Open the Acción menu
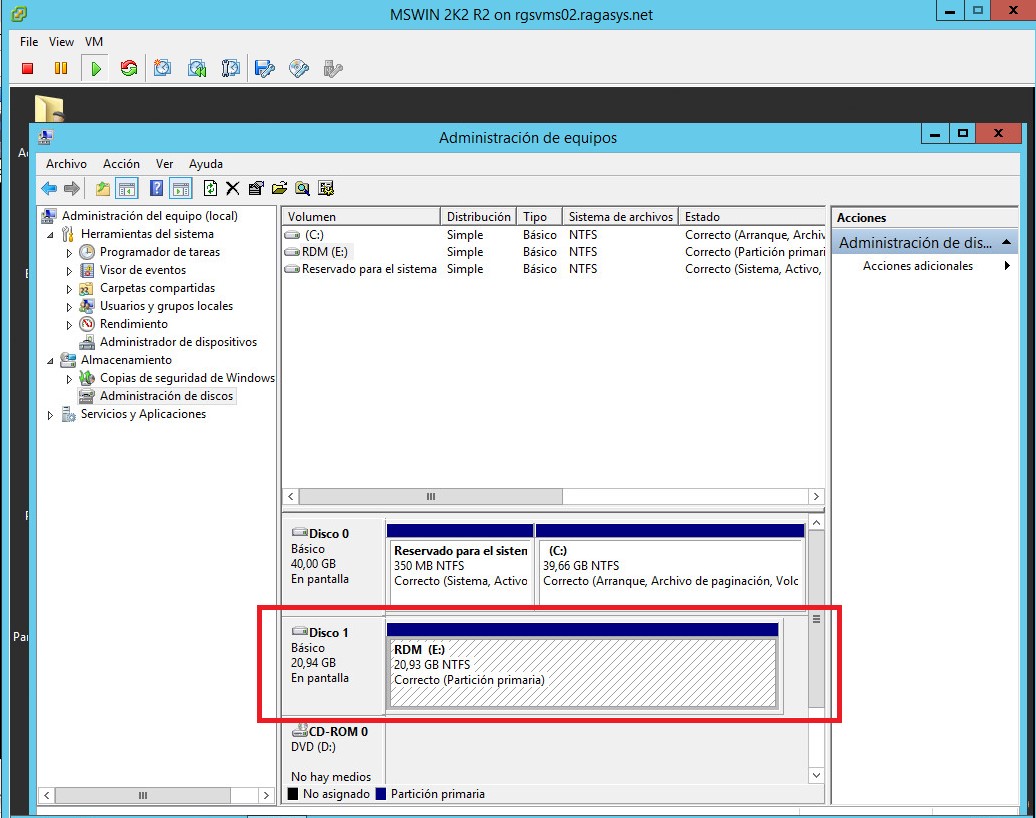Screen dimensions: 1036x818 tap(121, 163)
